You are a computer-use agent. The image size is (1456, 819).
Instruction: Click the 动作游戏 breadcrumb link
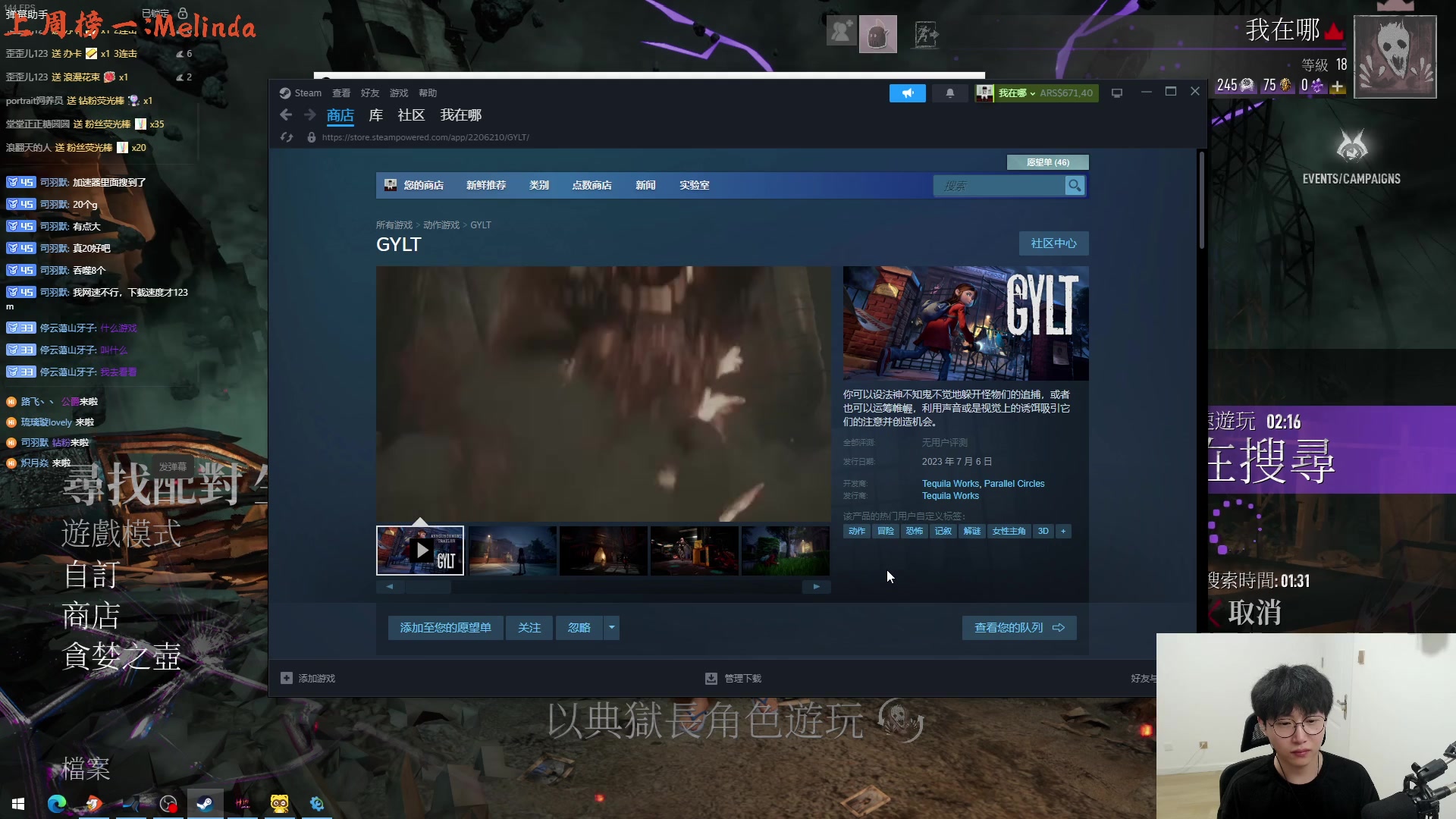pyautogui.click(x=441, y=225)
